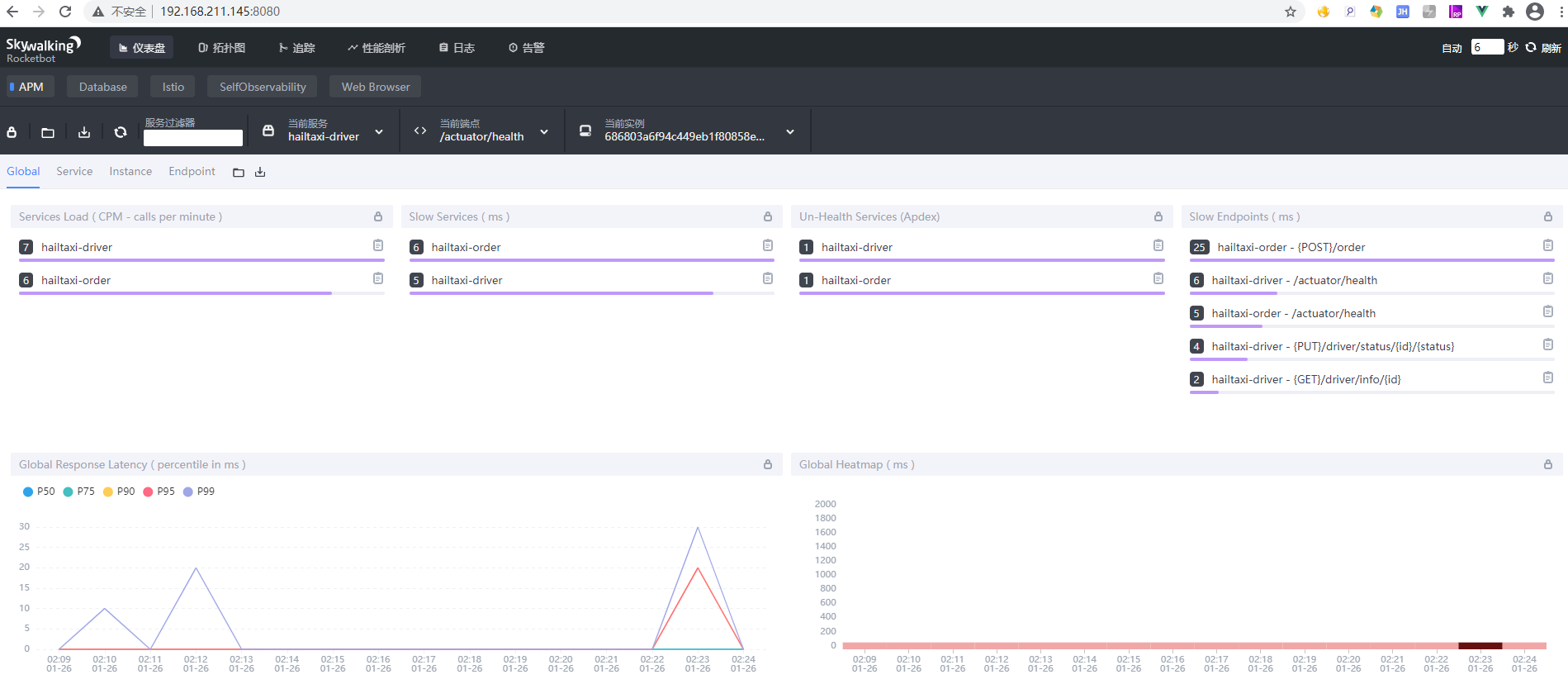The image size is (1568, 684).
Task: Switch to the Service tab
Action: [x=74, y=171]
